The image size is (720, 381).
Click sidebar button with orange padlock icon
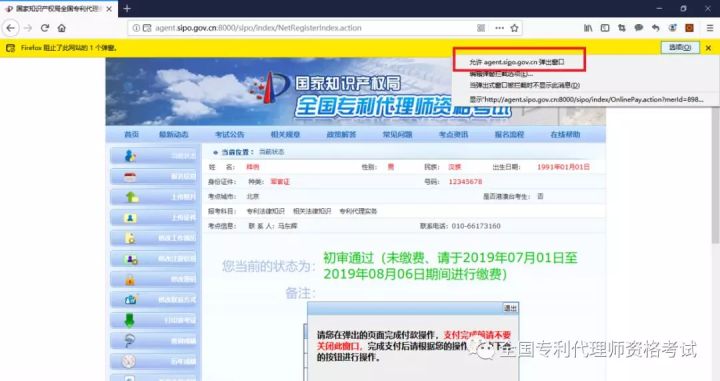(x=153, y=279)
